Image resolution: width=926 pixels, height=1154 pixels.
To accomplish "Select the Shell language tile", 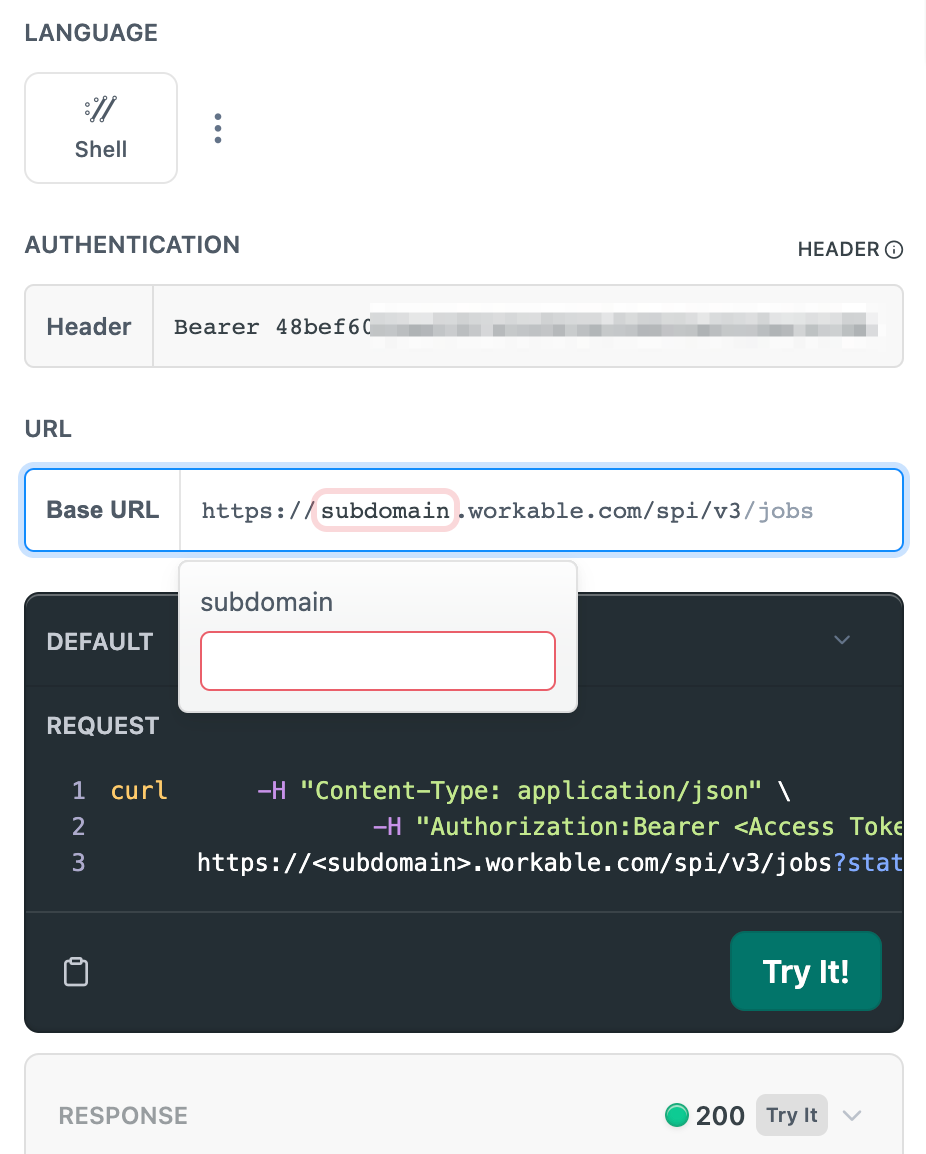I will click(x=101, y=128).
